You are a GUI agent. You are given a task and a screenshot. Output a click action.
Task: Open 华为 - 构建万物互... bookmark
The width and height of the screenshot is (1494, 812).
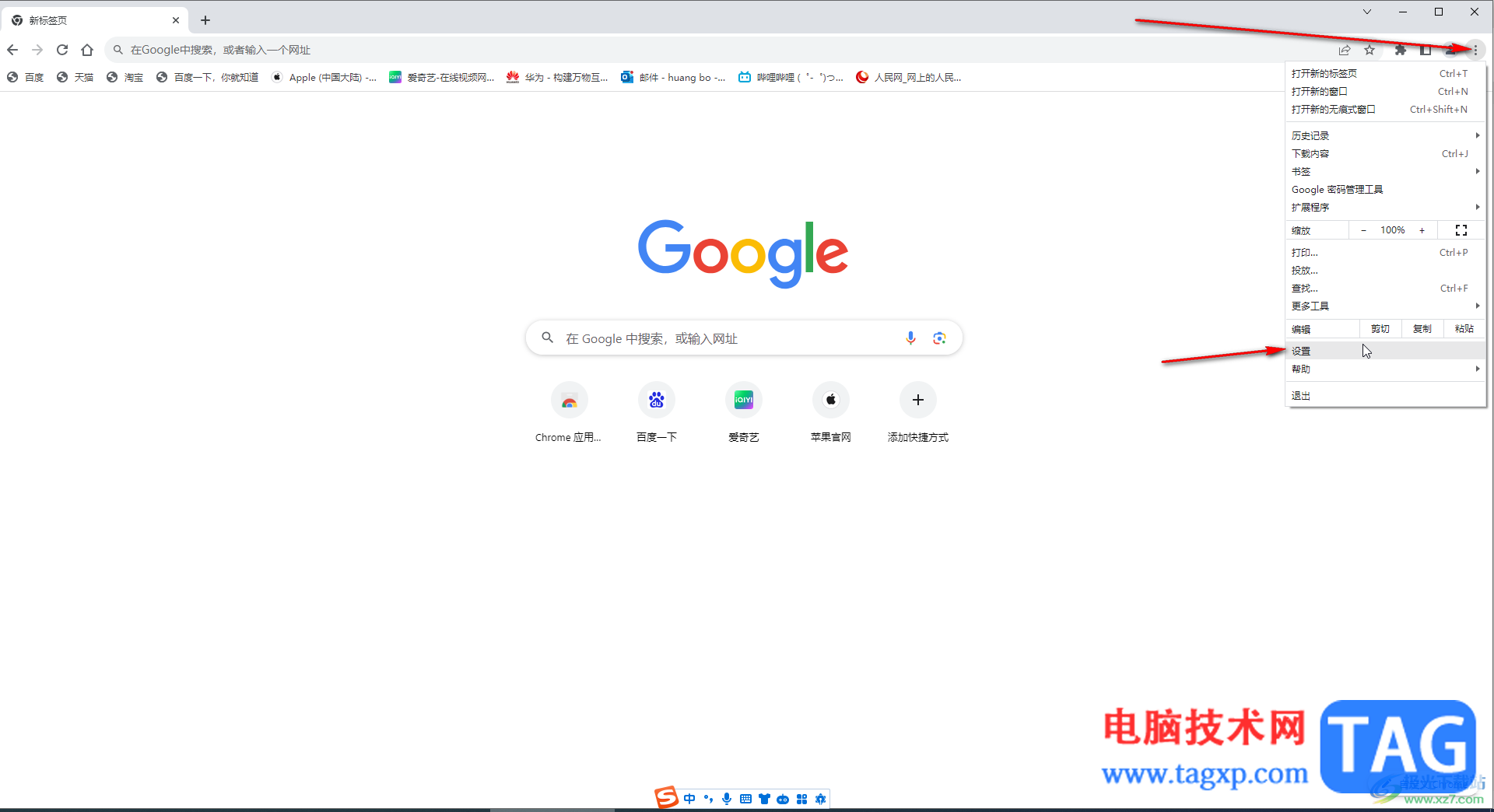point(557,77)
